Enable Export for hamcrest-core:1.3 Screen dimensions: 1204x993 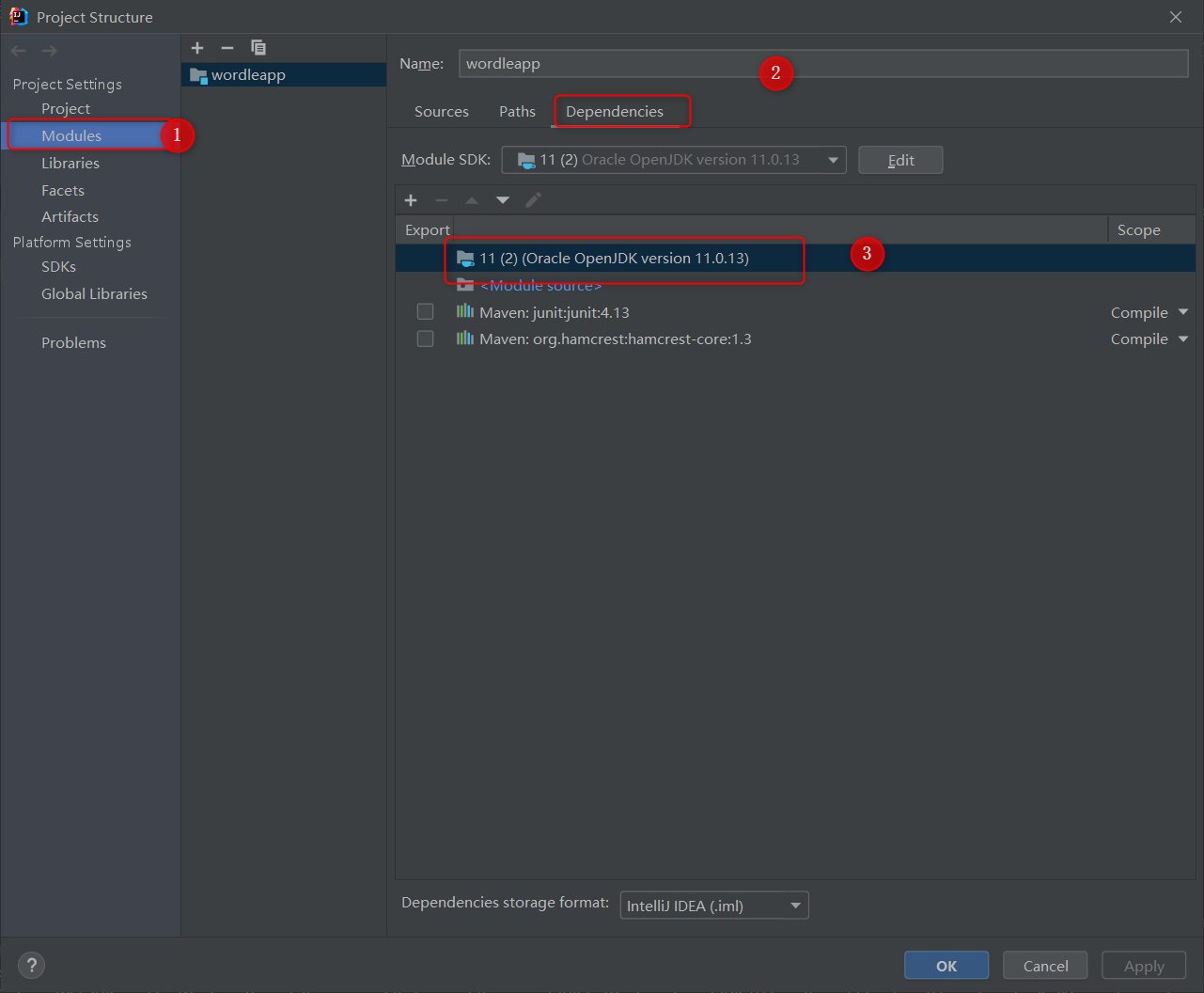click(425, 338)
